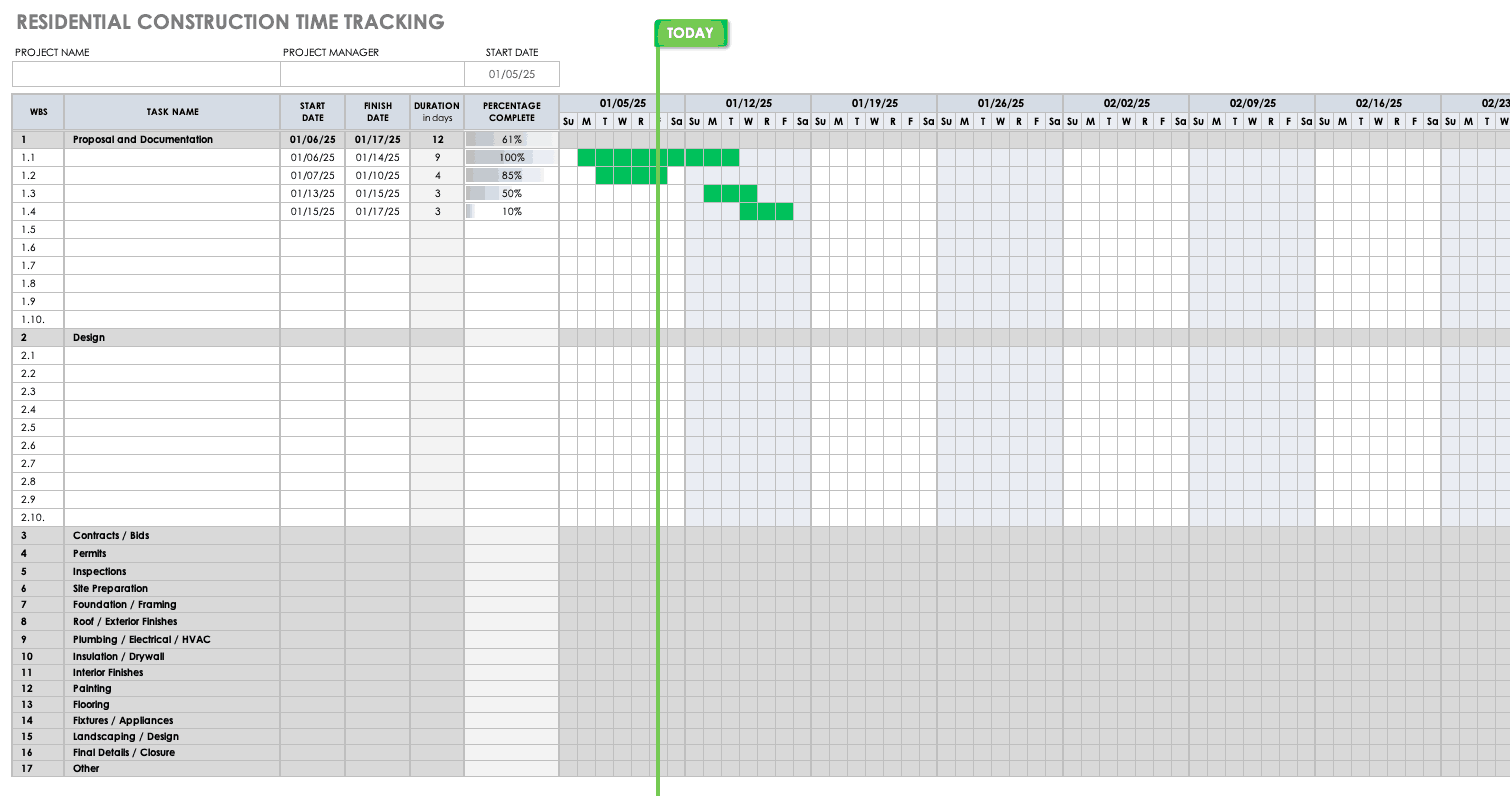
Task: Click the Start Date cell showing 01/05/25
Action: pyautogui.click(x=512, y=74)
